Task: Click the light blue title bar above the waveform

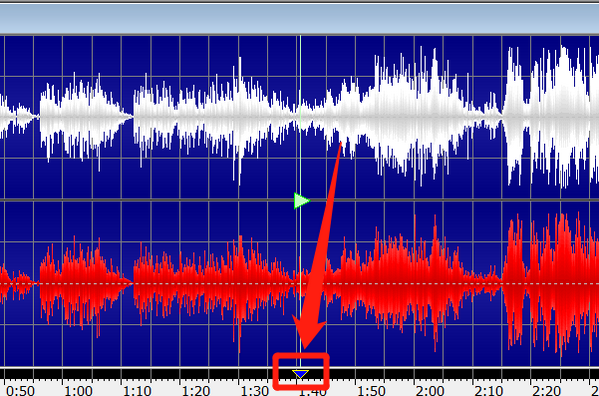Action: (x=300, y=19)
